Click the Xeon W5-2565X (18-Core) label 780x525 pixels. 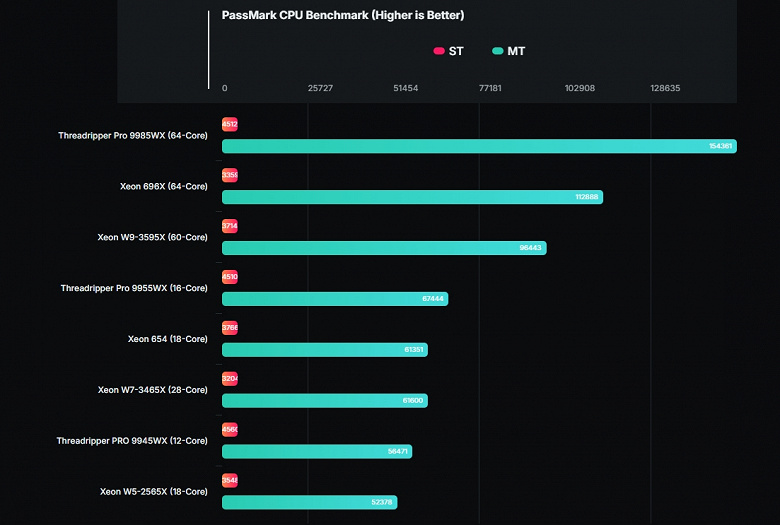[153, 491]
